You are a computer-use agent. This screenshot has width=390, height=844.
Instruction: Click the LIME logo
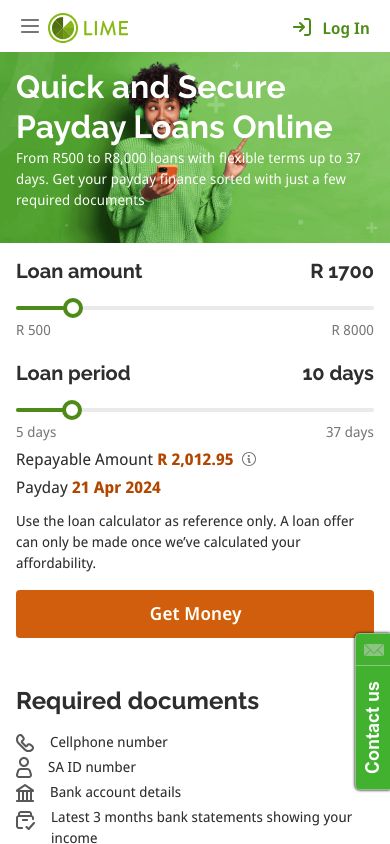(88, 27)
